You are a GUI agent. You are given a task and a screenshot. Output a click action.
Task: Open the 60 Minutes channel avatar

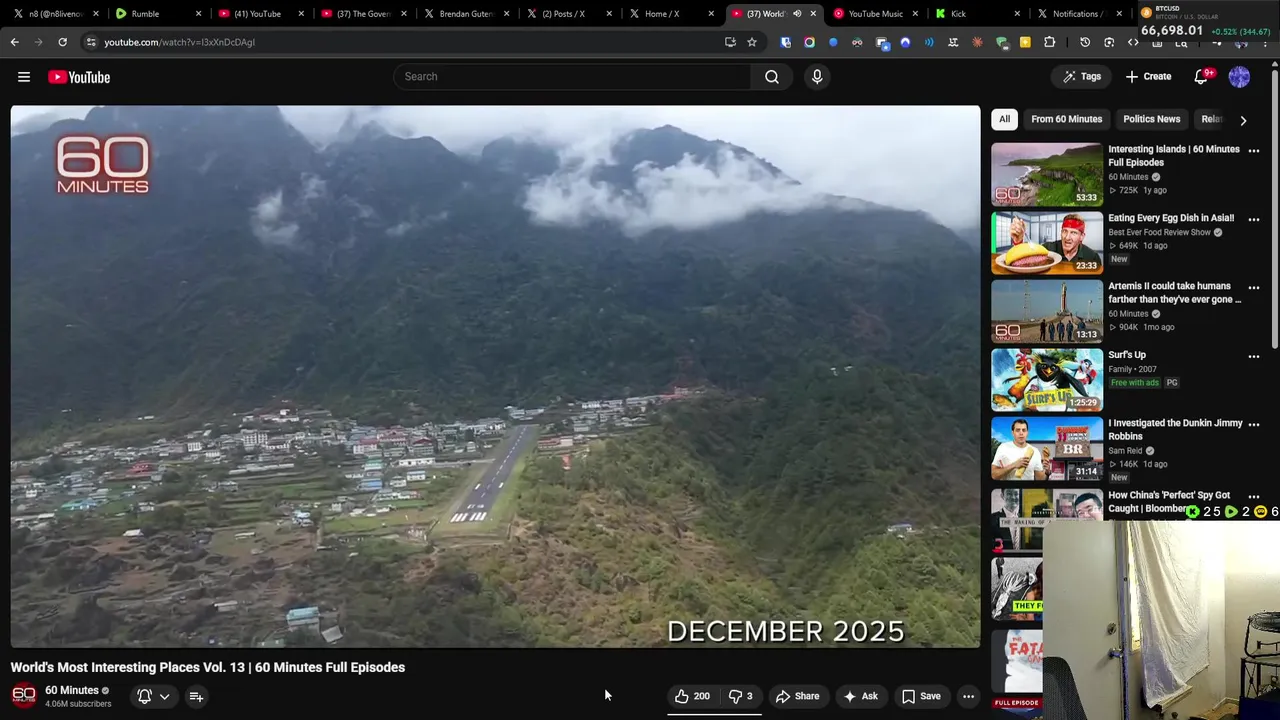(x=24, y=696)
